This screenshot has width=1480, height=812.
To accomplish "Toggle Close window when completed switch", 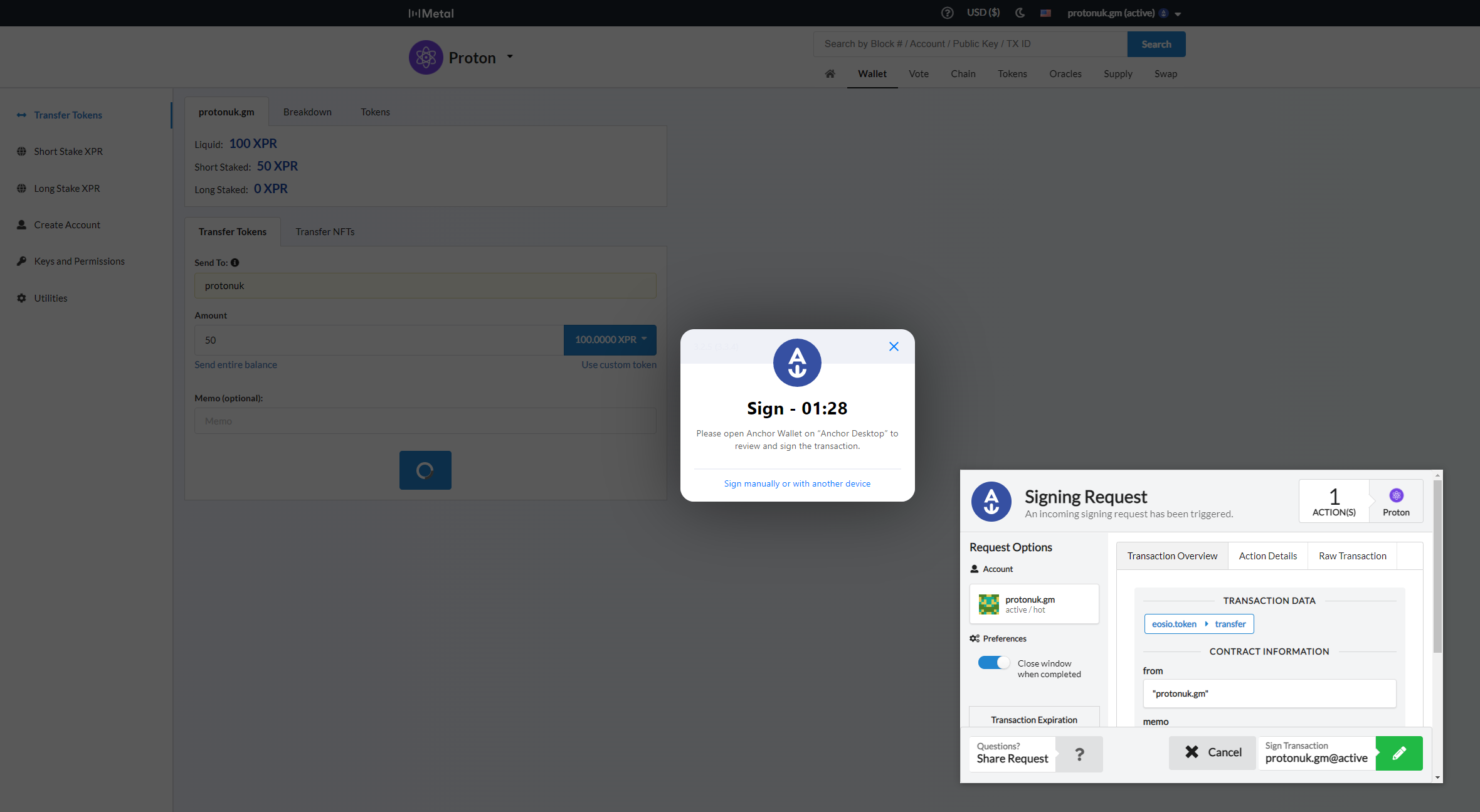I will (x=994, y=663).
